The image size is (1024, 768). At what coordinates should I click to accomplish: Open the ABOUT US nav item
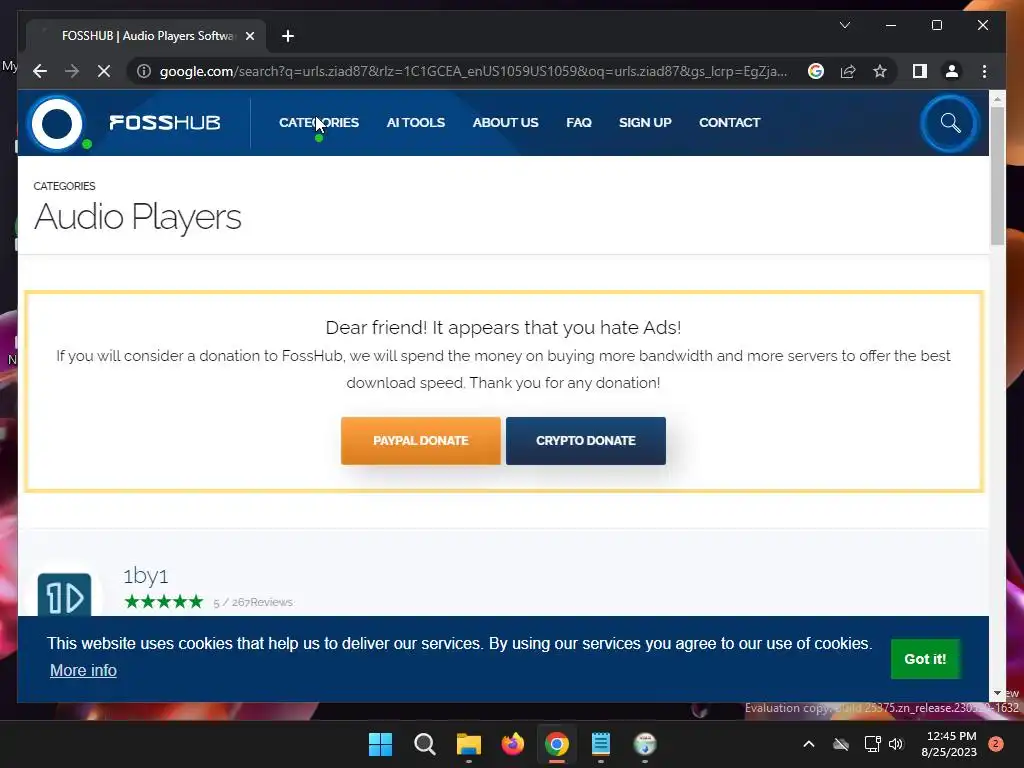[505, 122]
